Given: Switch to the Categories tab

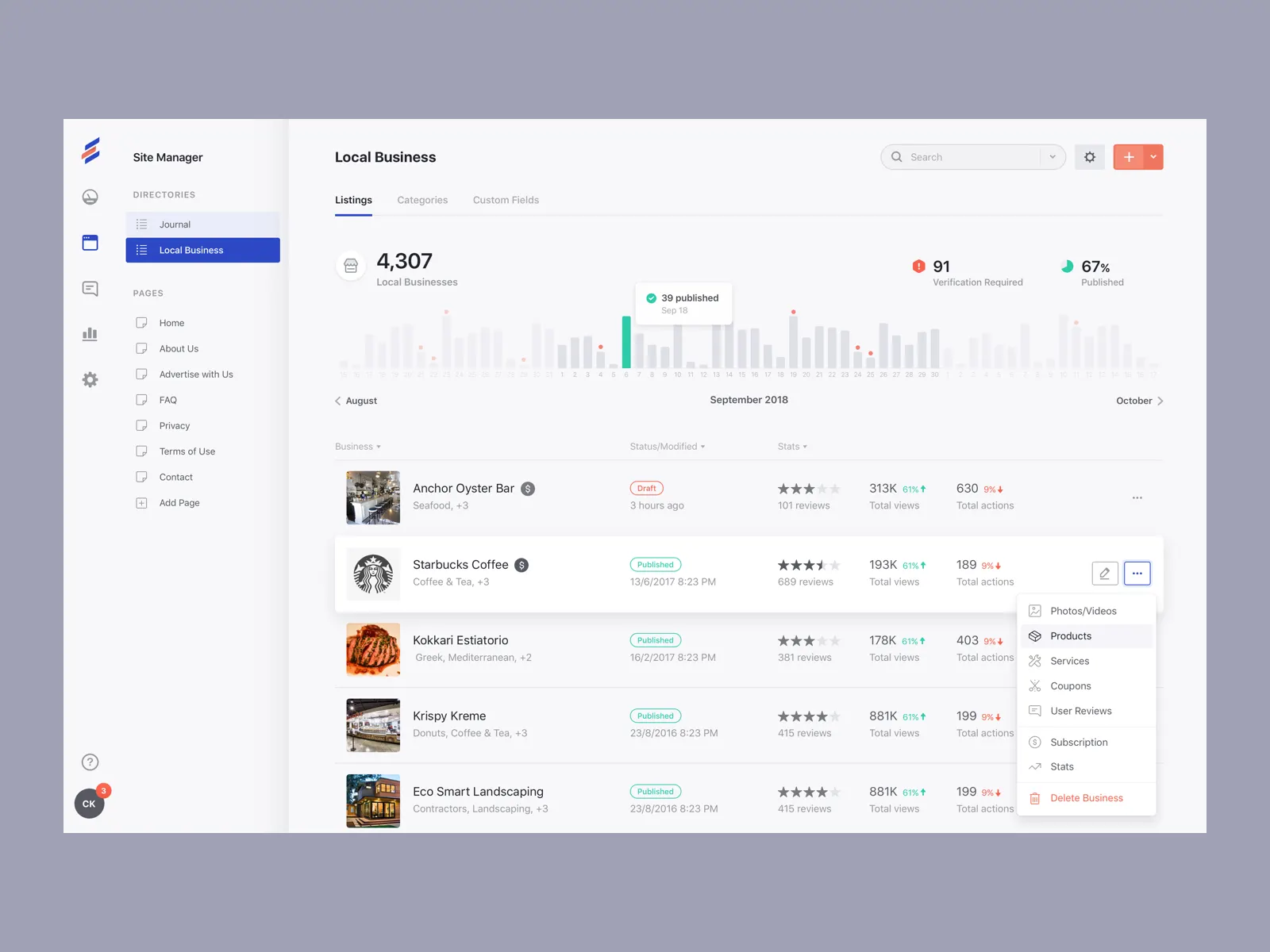Looking at the screenshot, I should pyautogui.click(x=422, y=200).
